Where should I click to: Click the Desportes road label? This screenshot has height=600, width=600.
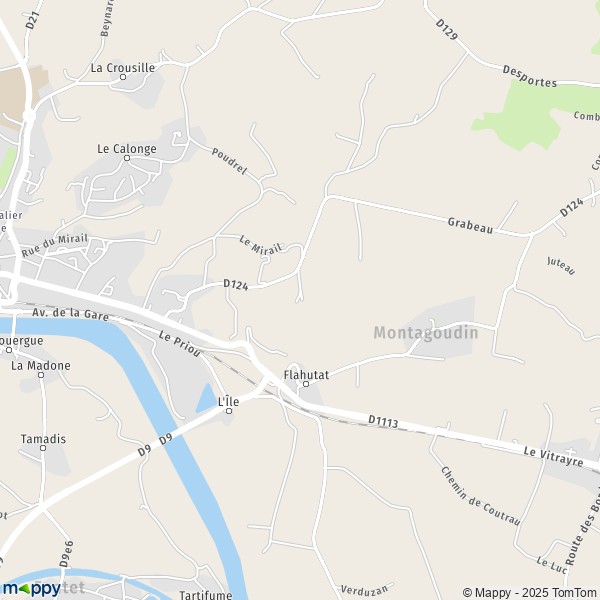pyautogui.click(x=529, y=77)
